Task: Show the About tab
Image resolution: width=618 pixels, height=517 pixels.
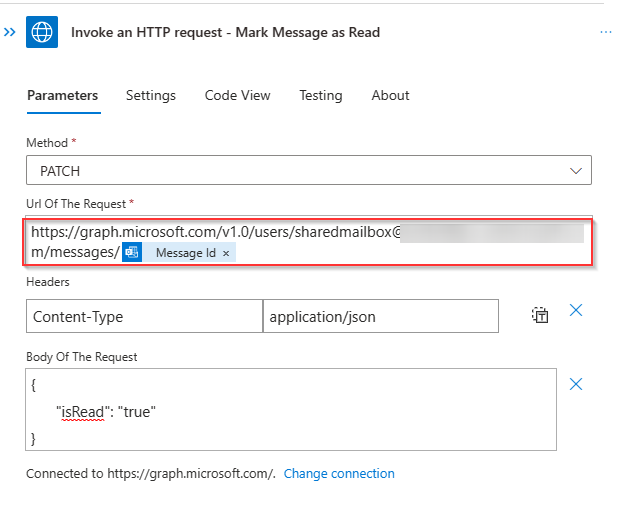Action: (x=391, y=95)
